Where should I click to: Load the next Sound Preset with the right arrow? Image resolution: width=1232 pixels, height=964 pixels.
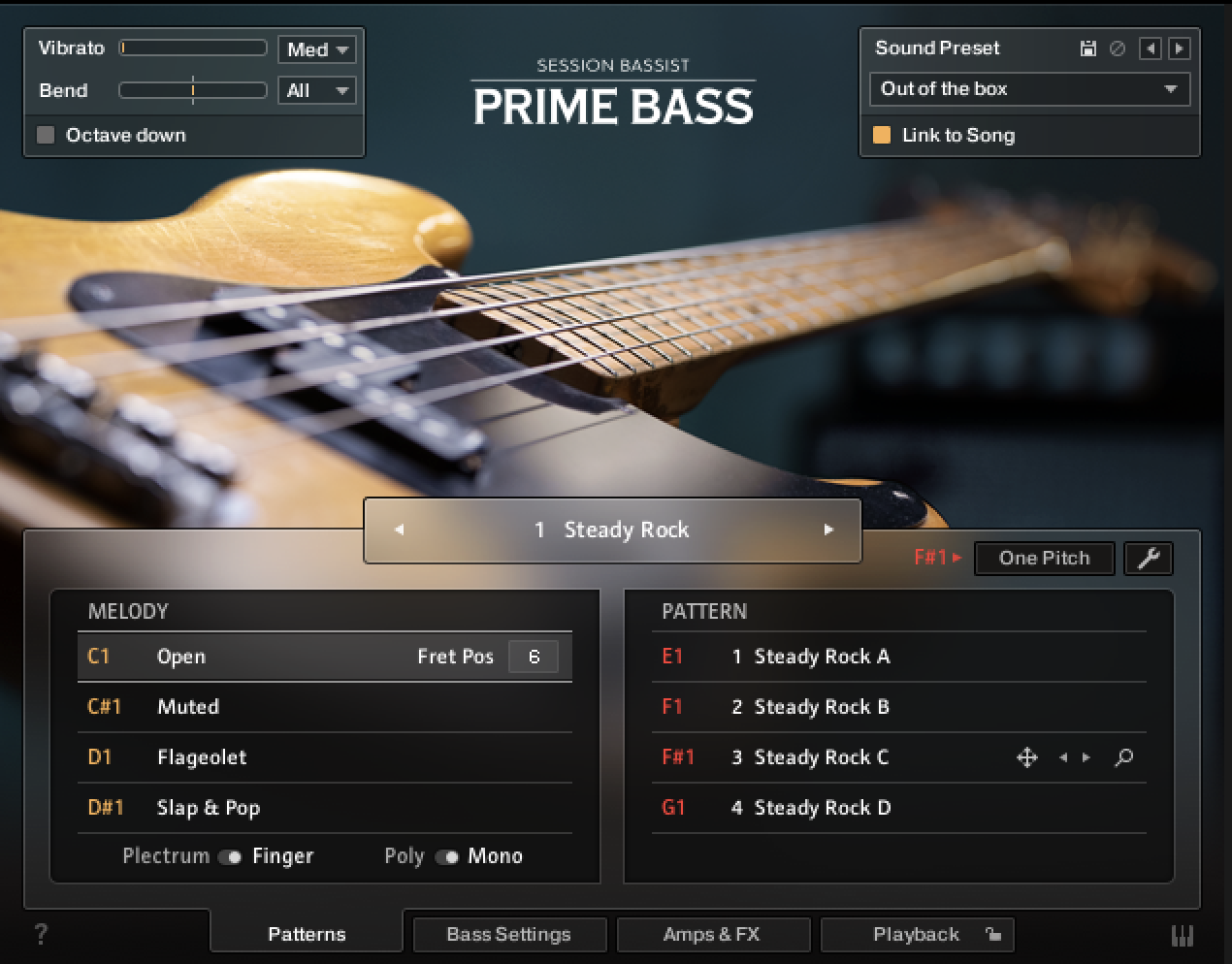coord(1180,48)
